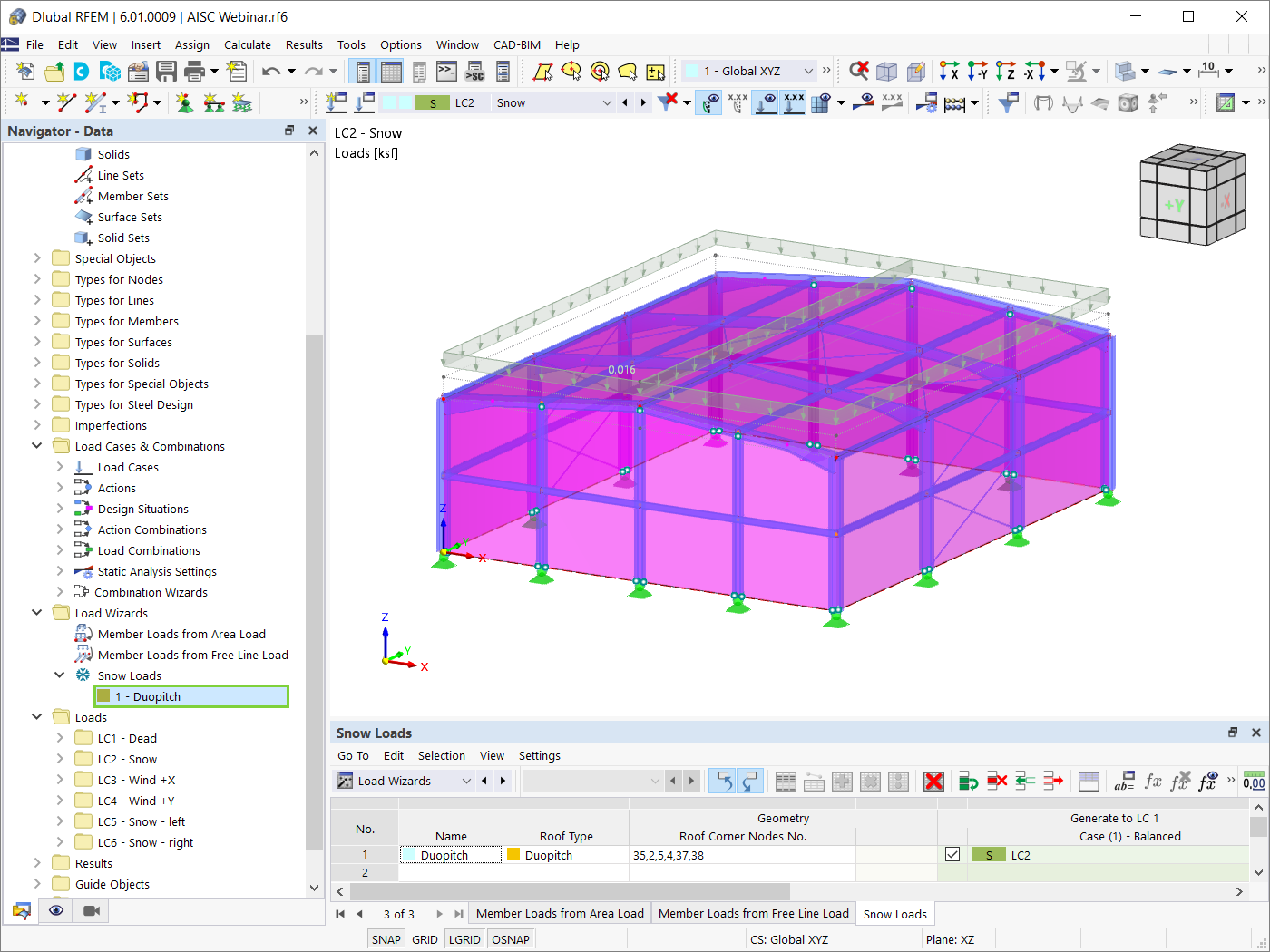Image resolution: width=1270 pixels, height=952 pixels.
Task: Click the new nodal support icon
Action: [x=185, y=102]
